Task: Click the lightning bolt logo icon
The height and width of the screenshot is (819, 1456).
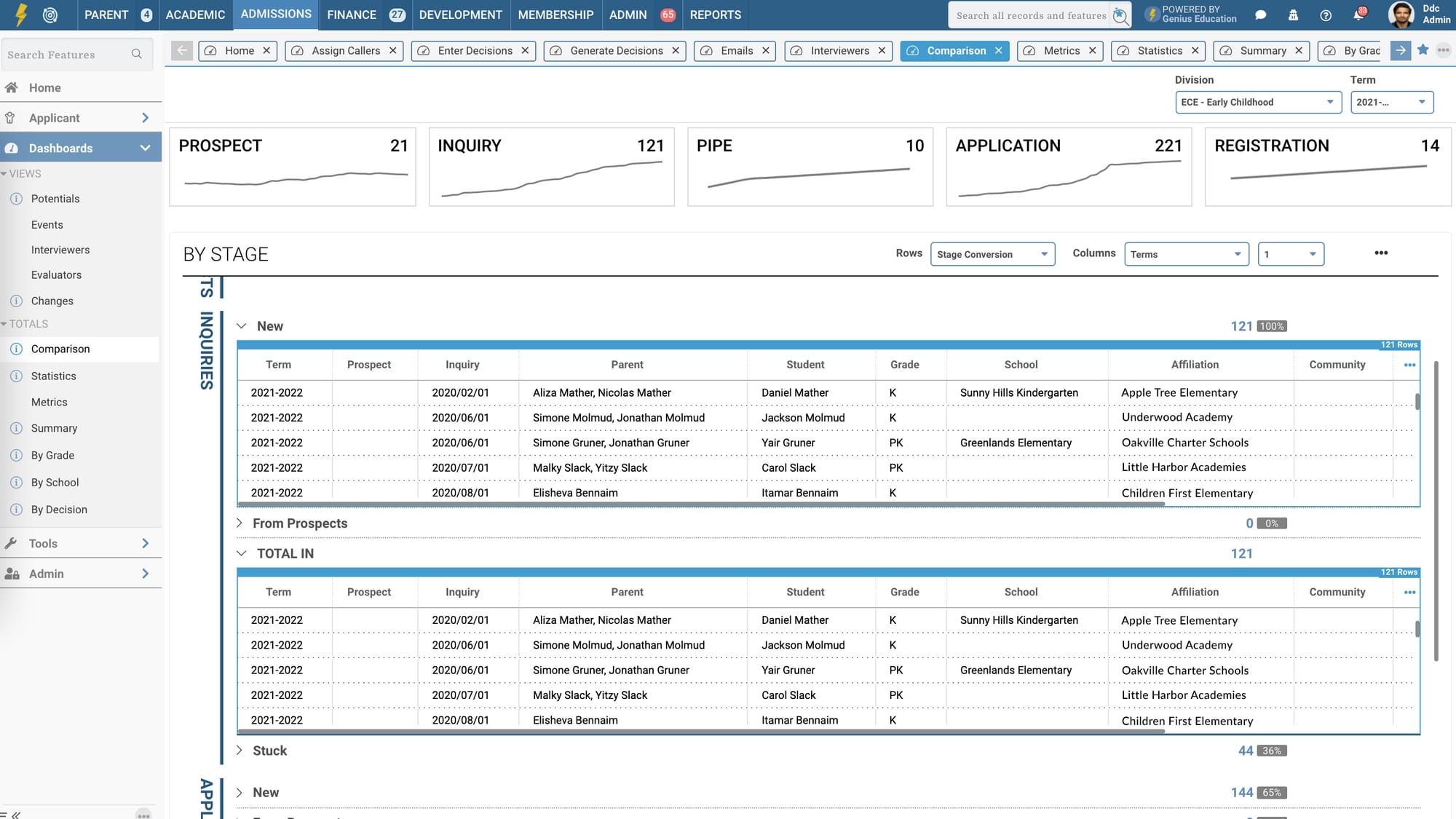Action: click(x=21, y=15)
